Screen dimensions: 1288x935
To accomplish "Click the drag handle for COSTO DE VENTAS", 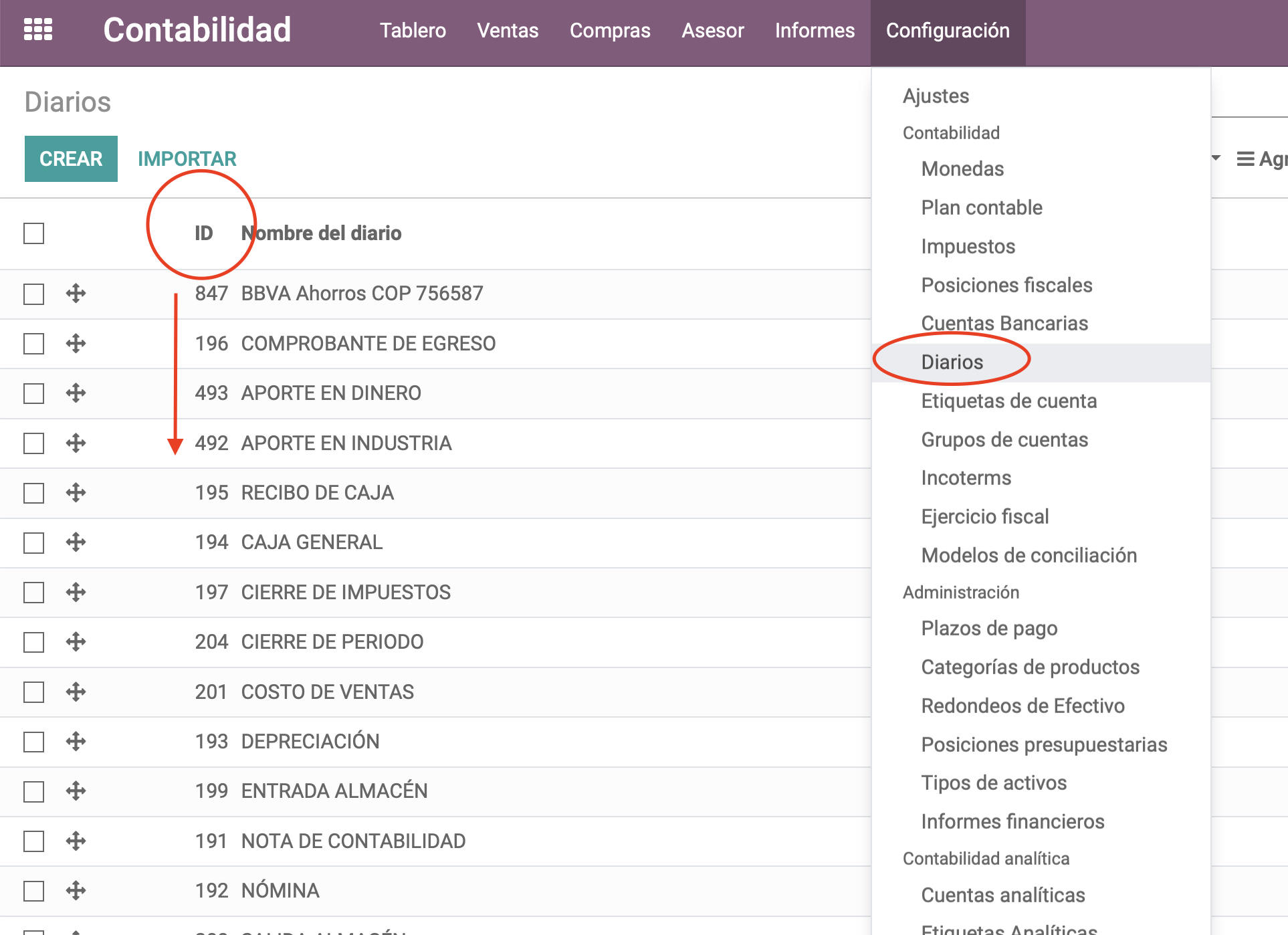I will pyautogui.click(x=76, y=692).
